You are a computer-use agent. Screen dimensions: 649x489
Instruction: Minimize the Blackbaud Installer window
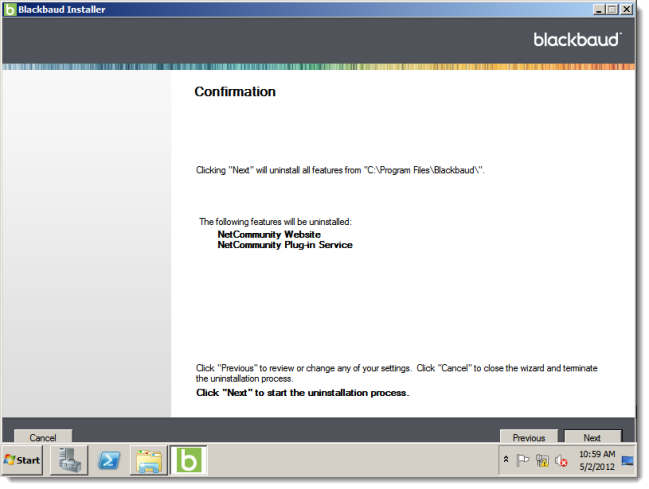pyautogui.click(x=599, y=10)
